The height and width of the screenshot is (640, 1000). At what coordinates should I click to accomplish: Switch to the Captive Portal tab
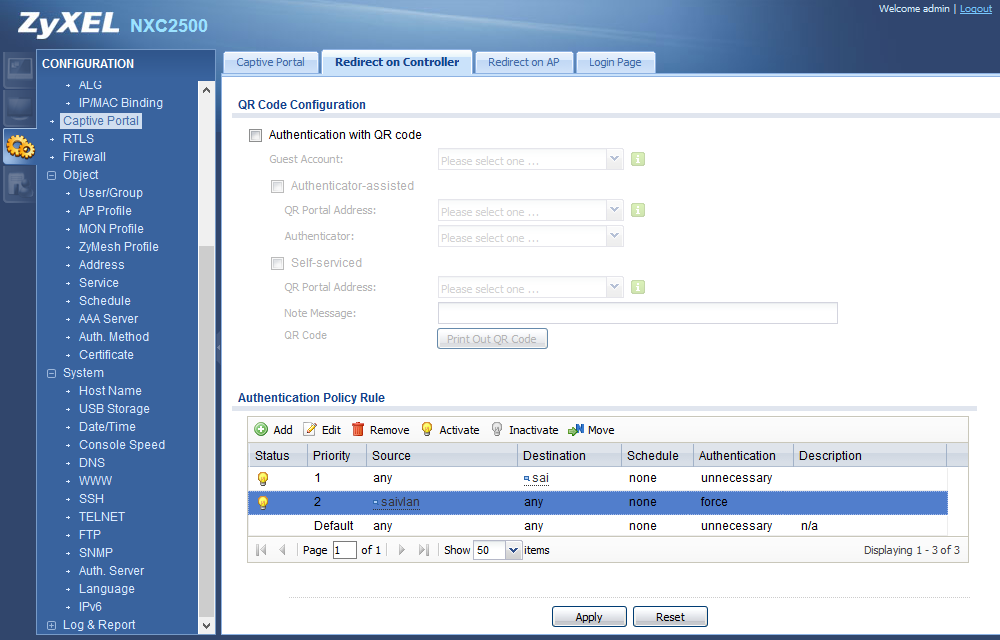tap(270, 62)
